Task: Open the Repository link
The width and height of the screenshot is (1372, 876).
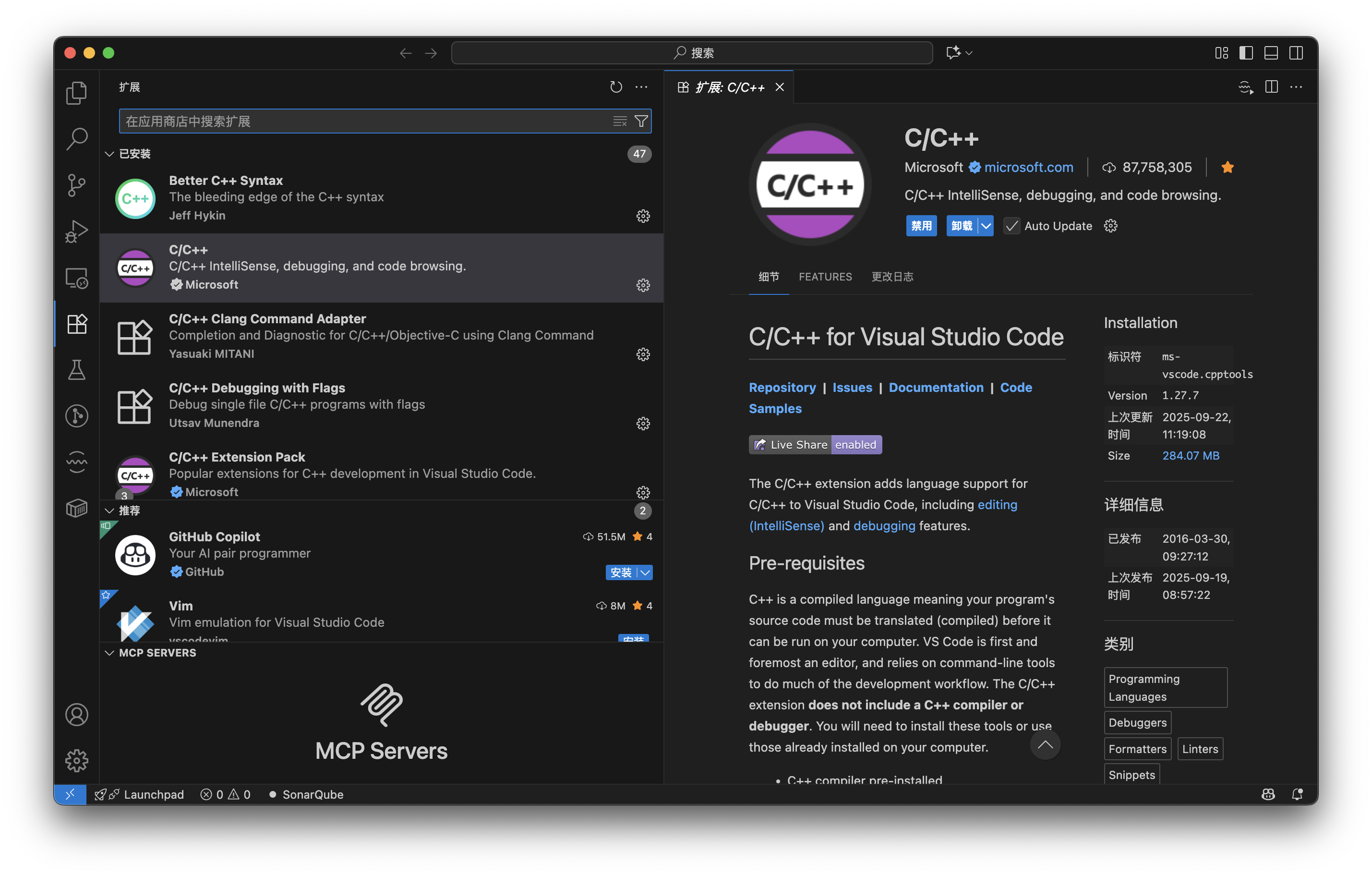Action: pyautogui.click(x=782, y=388)
